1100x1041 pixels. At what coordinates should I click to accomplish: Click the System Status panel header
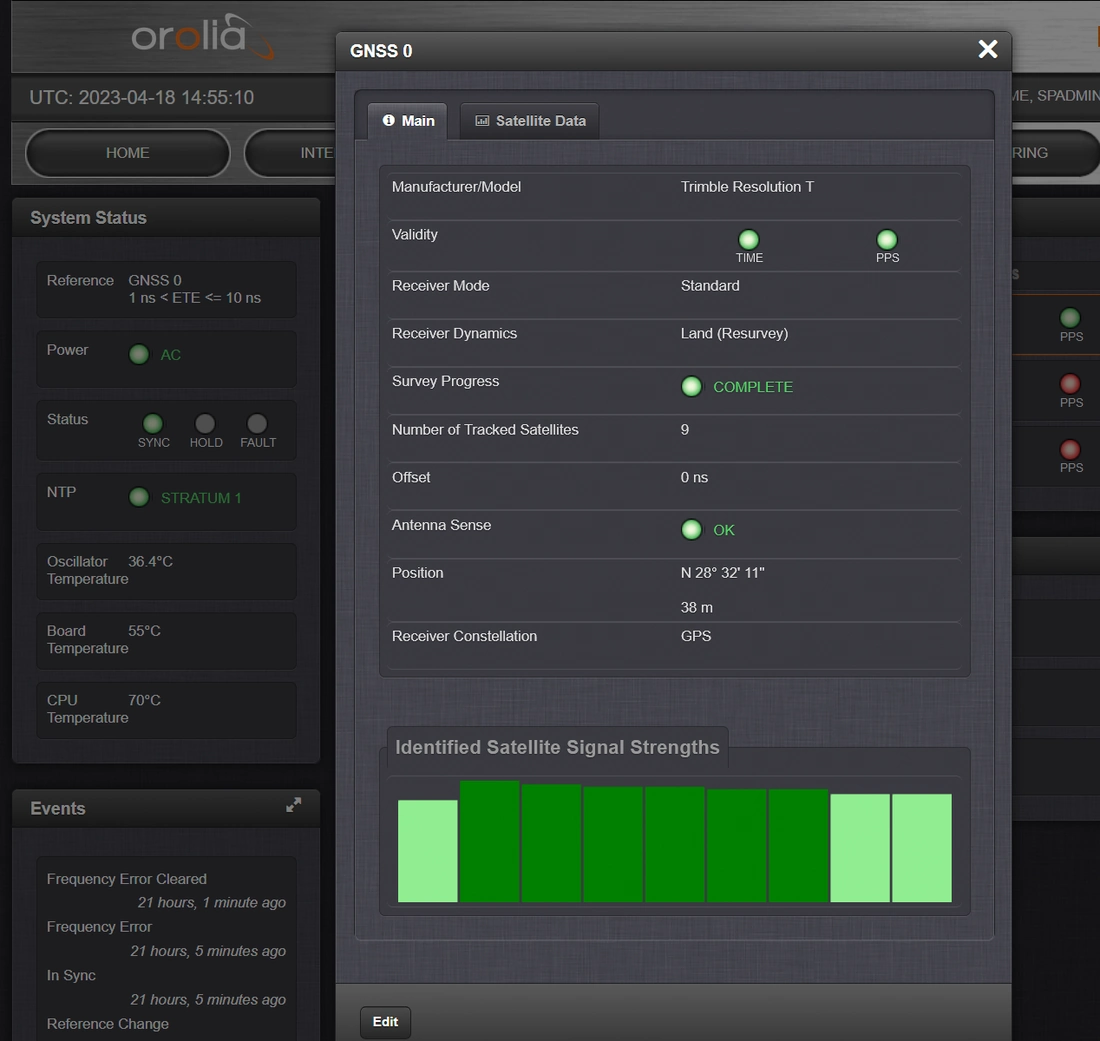166,217
